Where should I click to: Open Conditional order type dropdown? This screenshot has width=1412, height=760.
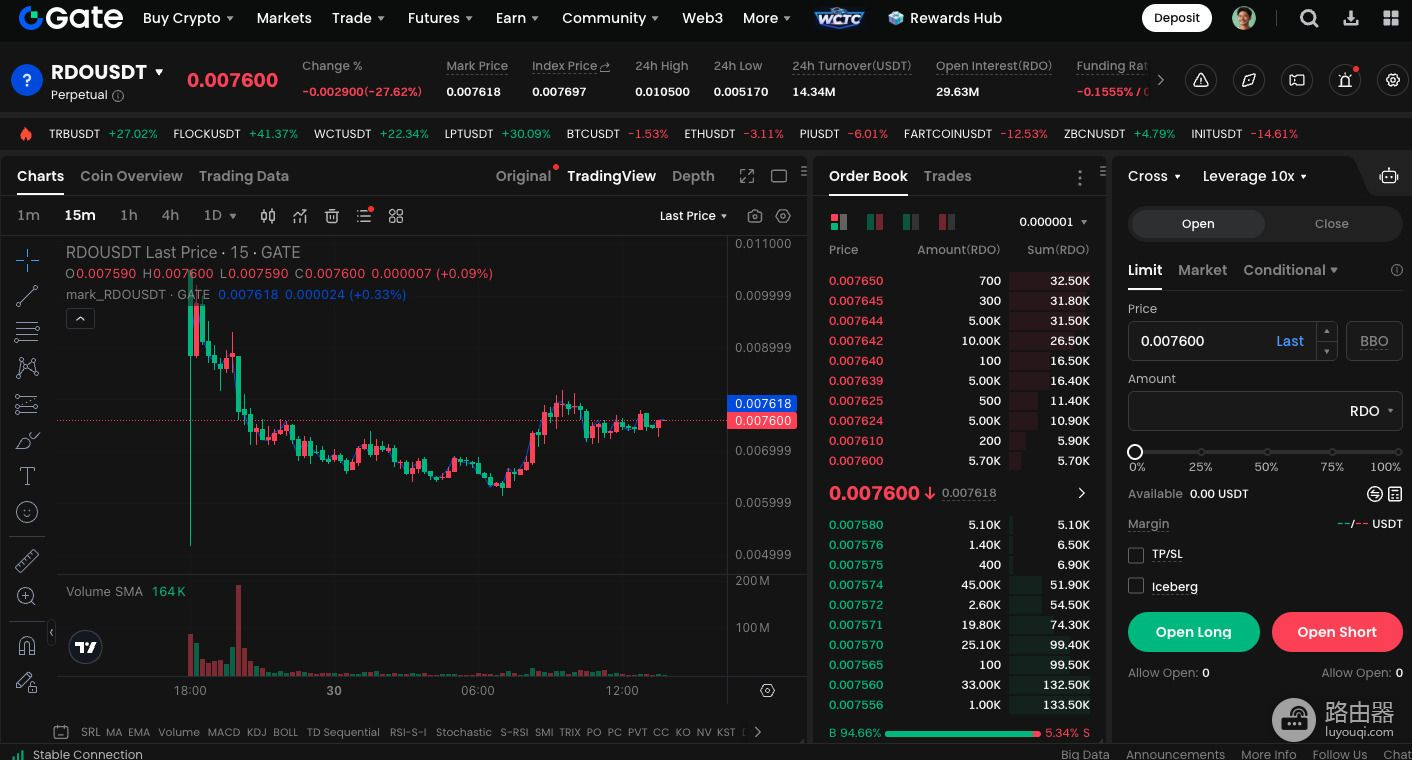pyautogui.click(x=1290, y=270)
